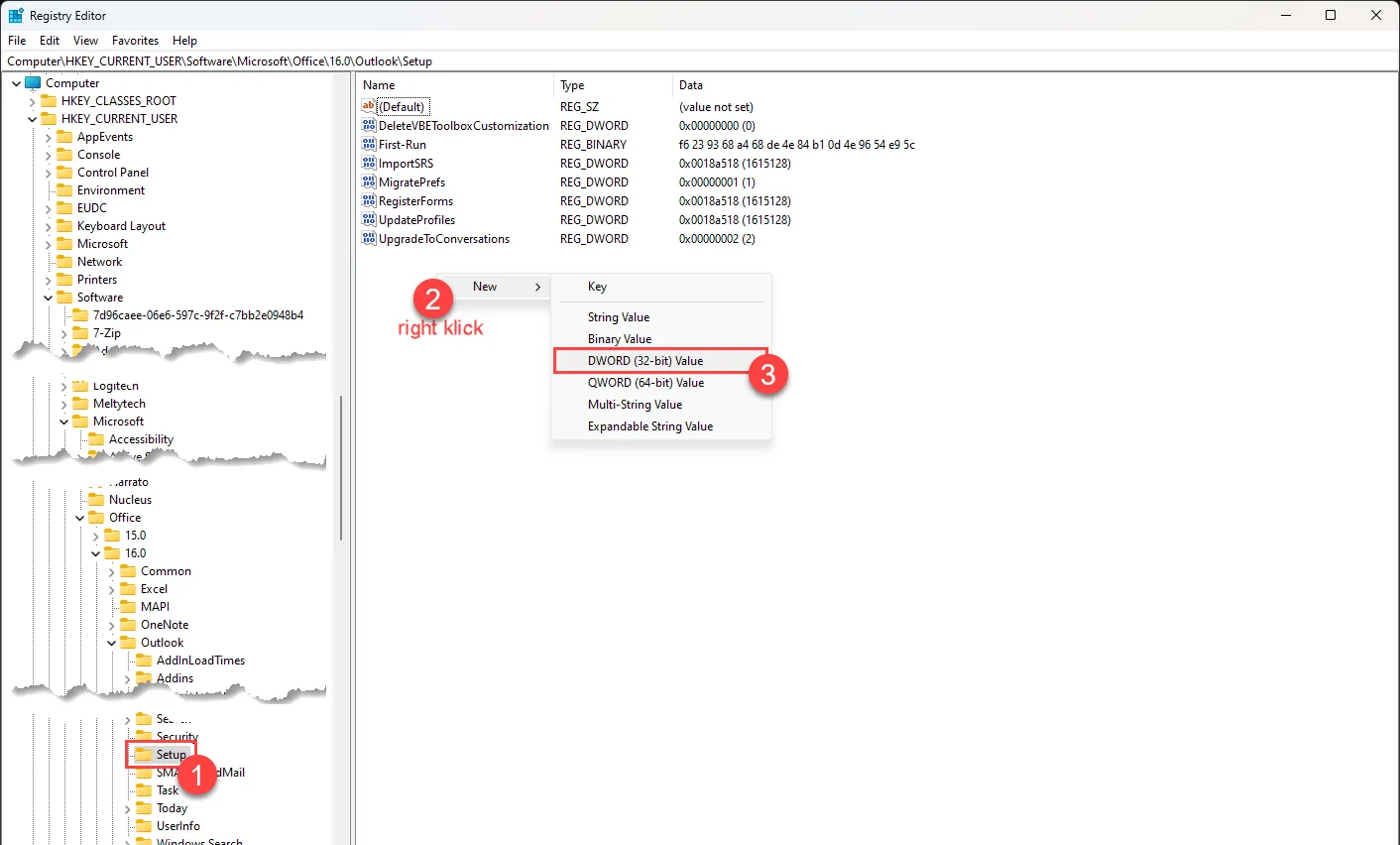Choose String Value in New submenu
The width and height of the screenshot is (1400, 845).
click(x=660, y=317)
